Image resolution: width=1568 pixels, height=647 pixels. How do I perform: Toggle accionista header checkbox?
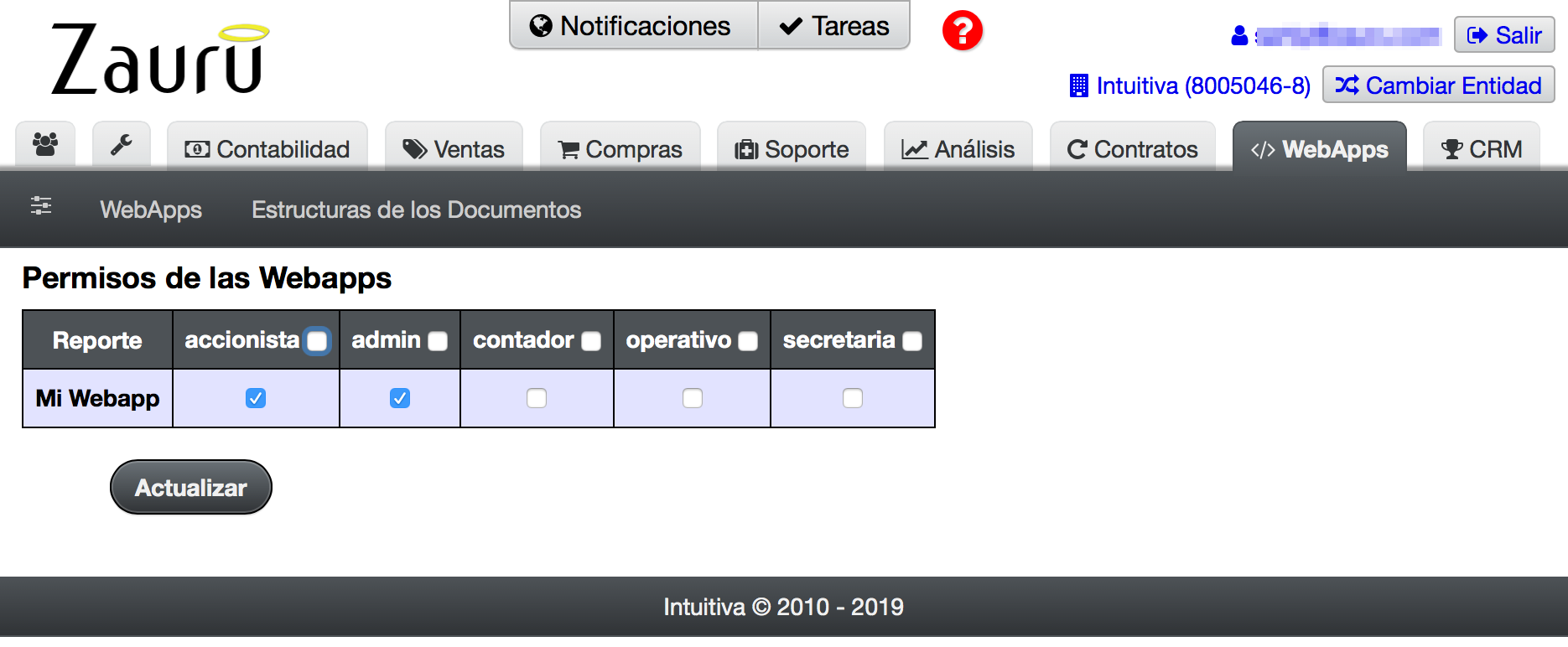317,340
